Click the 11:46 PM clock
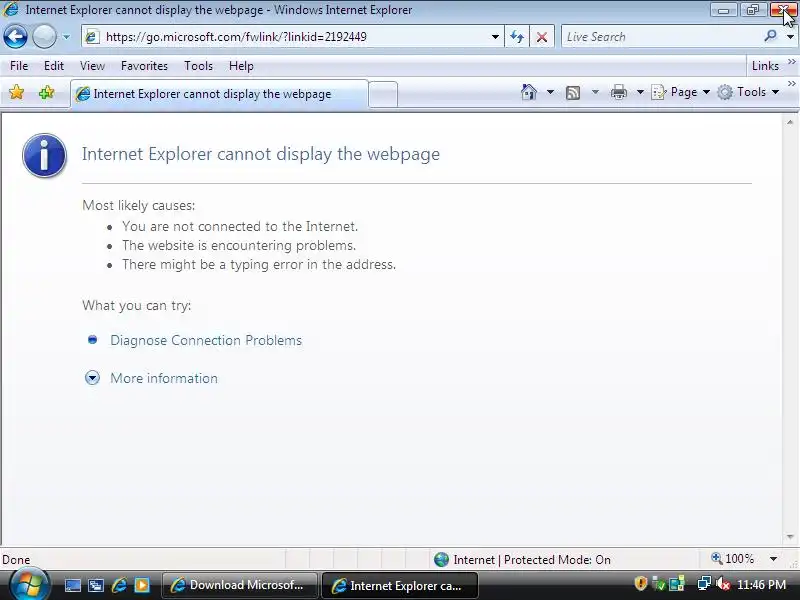 (x=761, y=585)
